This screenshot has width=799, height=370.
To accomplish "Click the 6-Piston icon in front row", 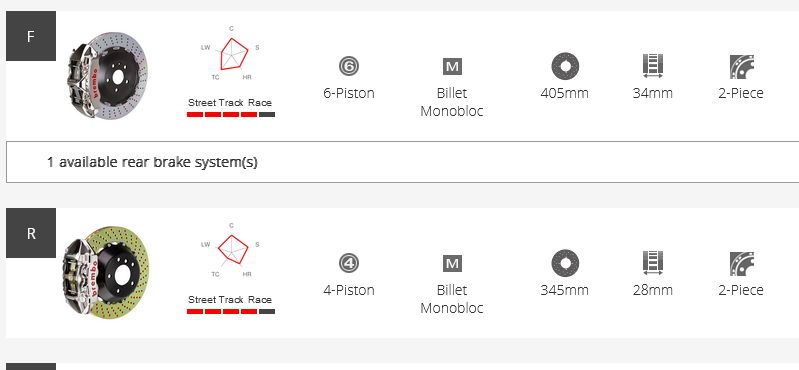I will (x=349, y=66).
